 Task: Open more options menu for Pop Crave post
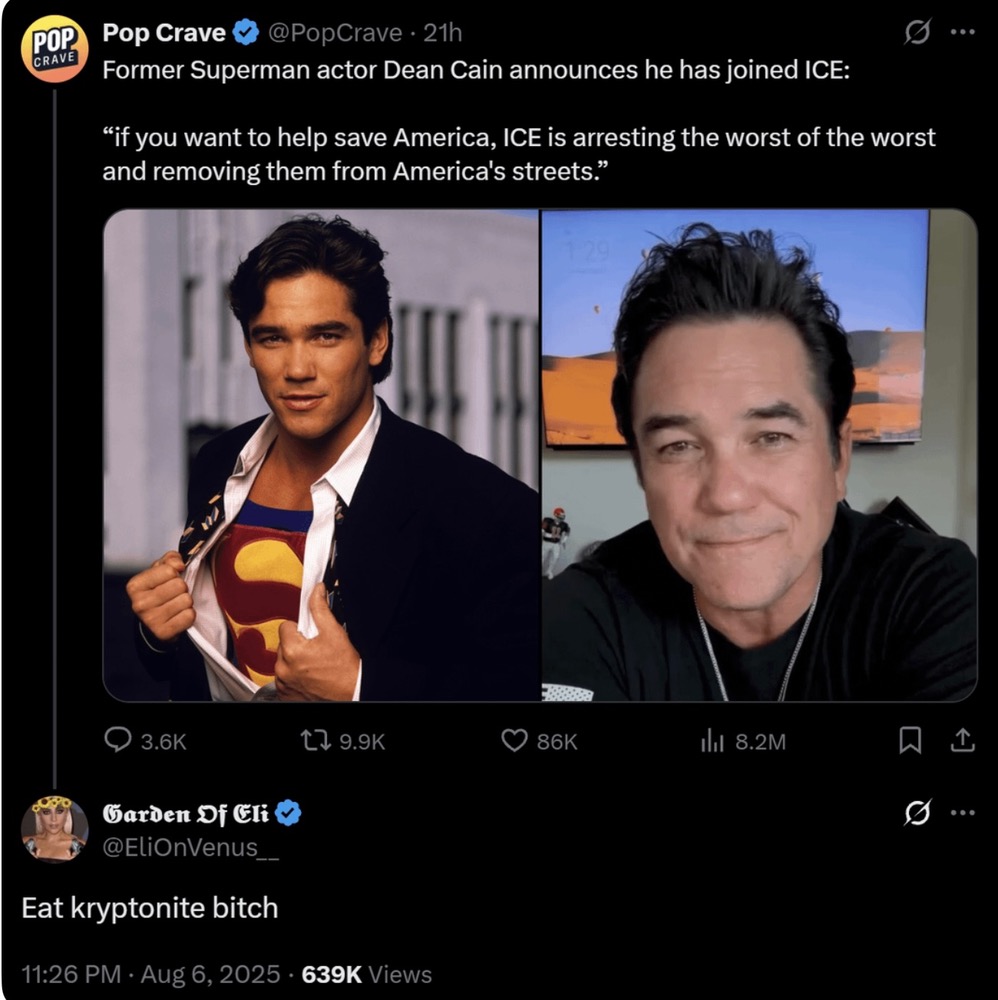point(962,33)
